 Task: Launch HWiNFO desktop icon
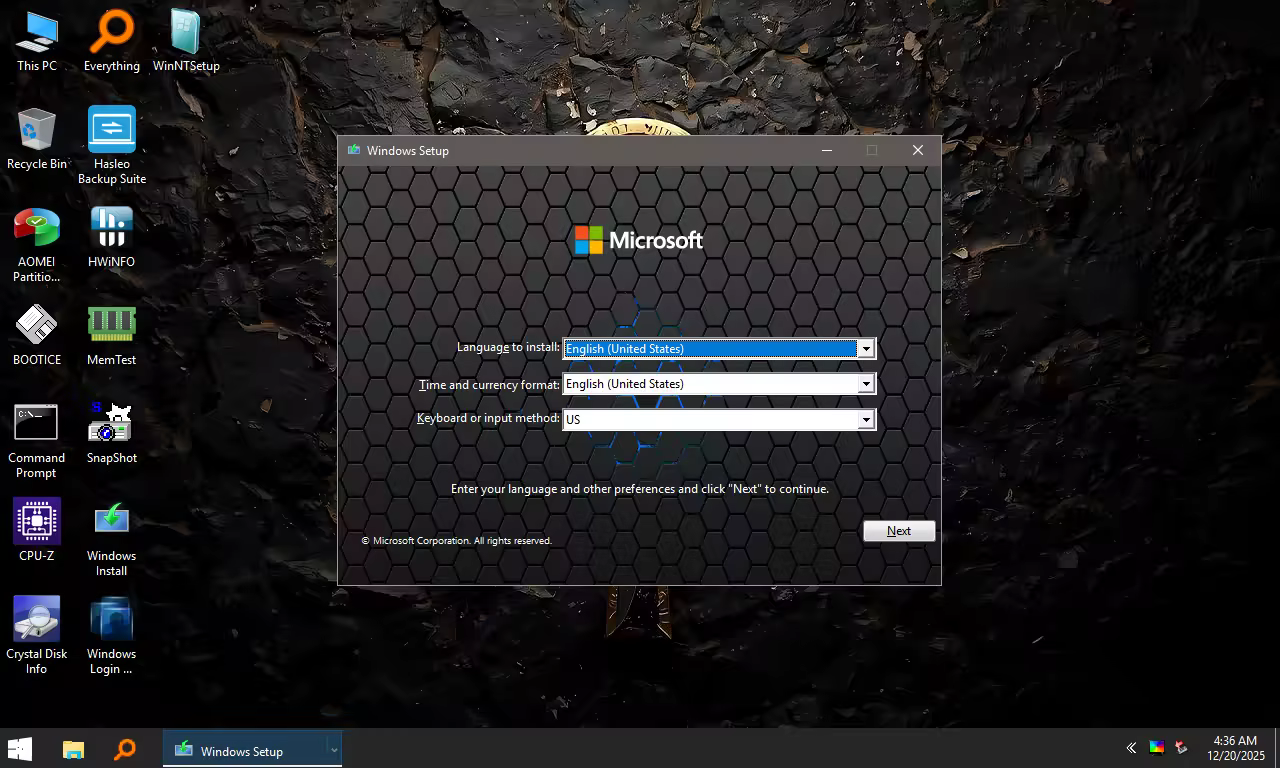(111, 228)
